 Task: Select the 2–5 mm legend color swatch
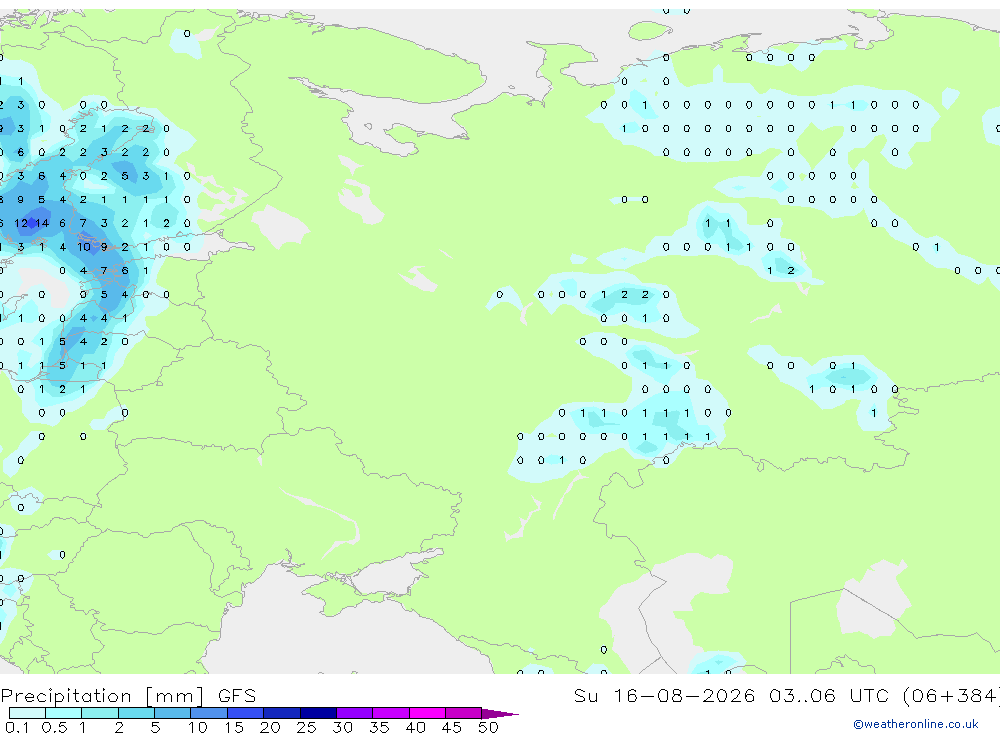(x=136, y=713)
